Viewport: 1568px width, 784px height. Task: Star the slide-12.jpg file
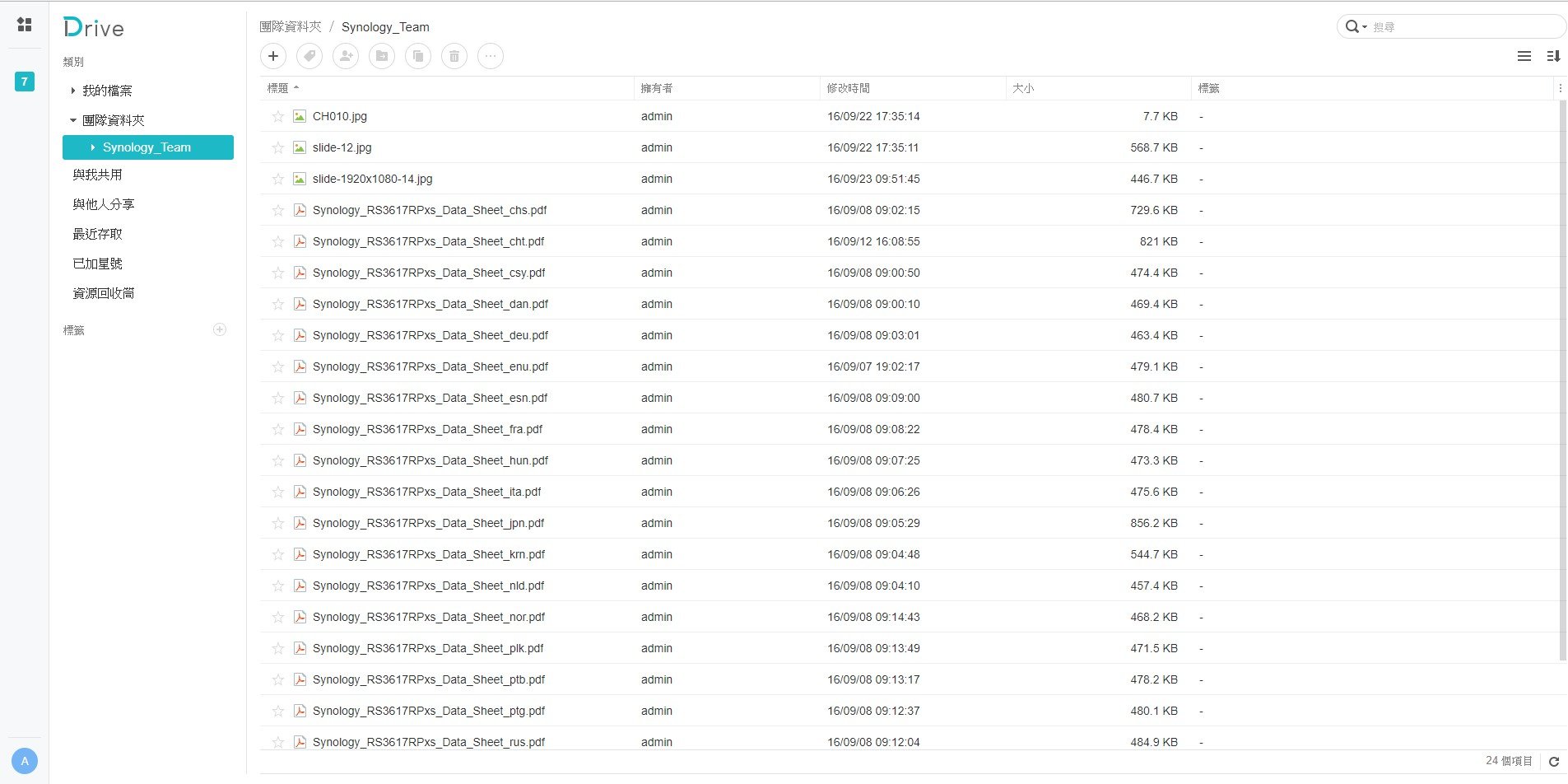click(x=278, y=147)
